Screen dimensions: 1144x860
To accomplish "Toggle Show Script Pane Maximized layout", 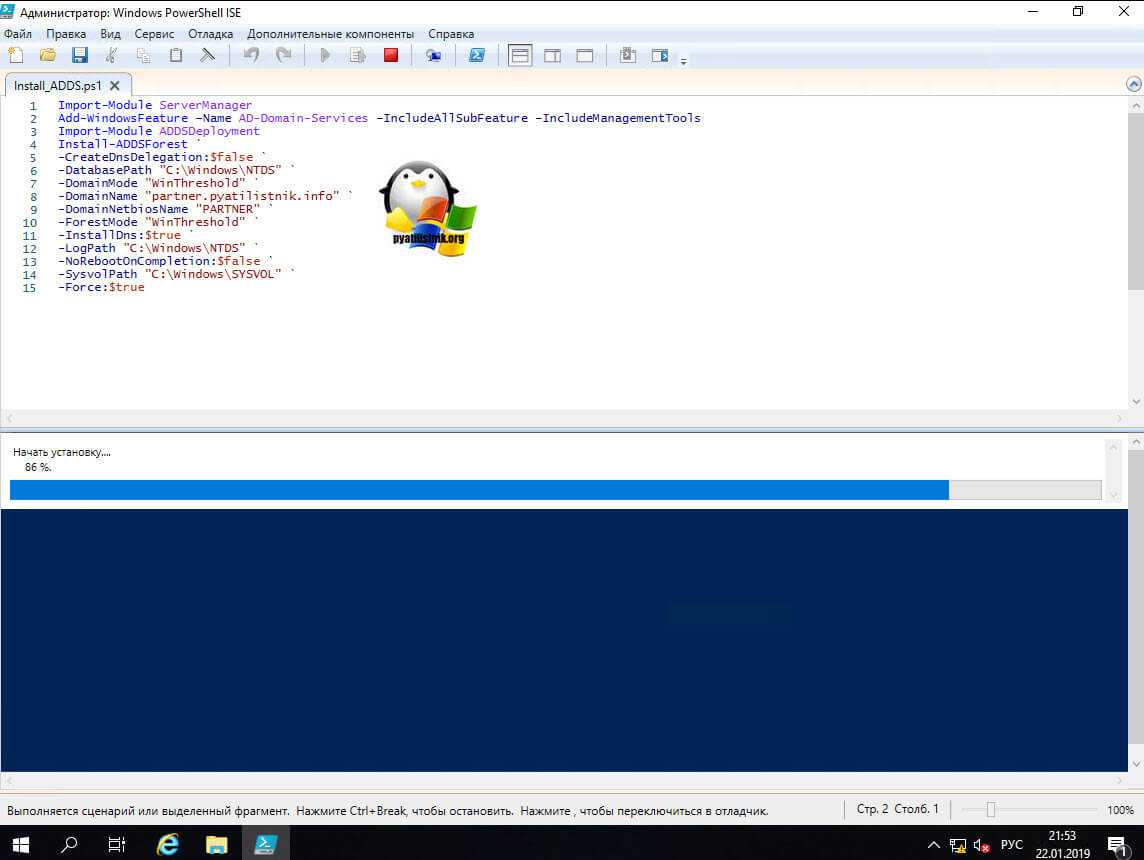I will tap(585, 56).
